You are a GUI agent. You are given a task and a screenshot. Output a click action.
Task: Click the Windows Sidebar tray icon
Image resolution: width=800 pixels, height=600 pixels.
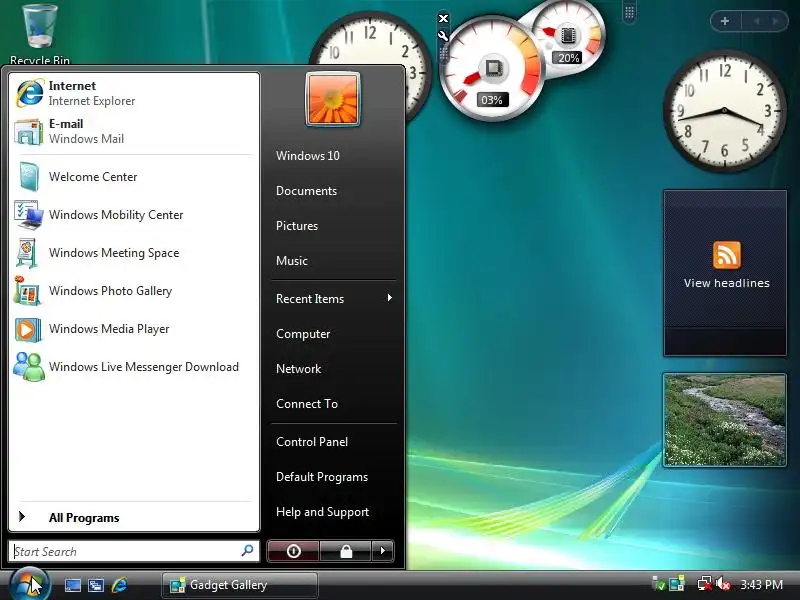click(677, 584)
